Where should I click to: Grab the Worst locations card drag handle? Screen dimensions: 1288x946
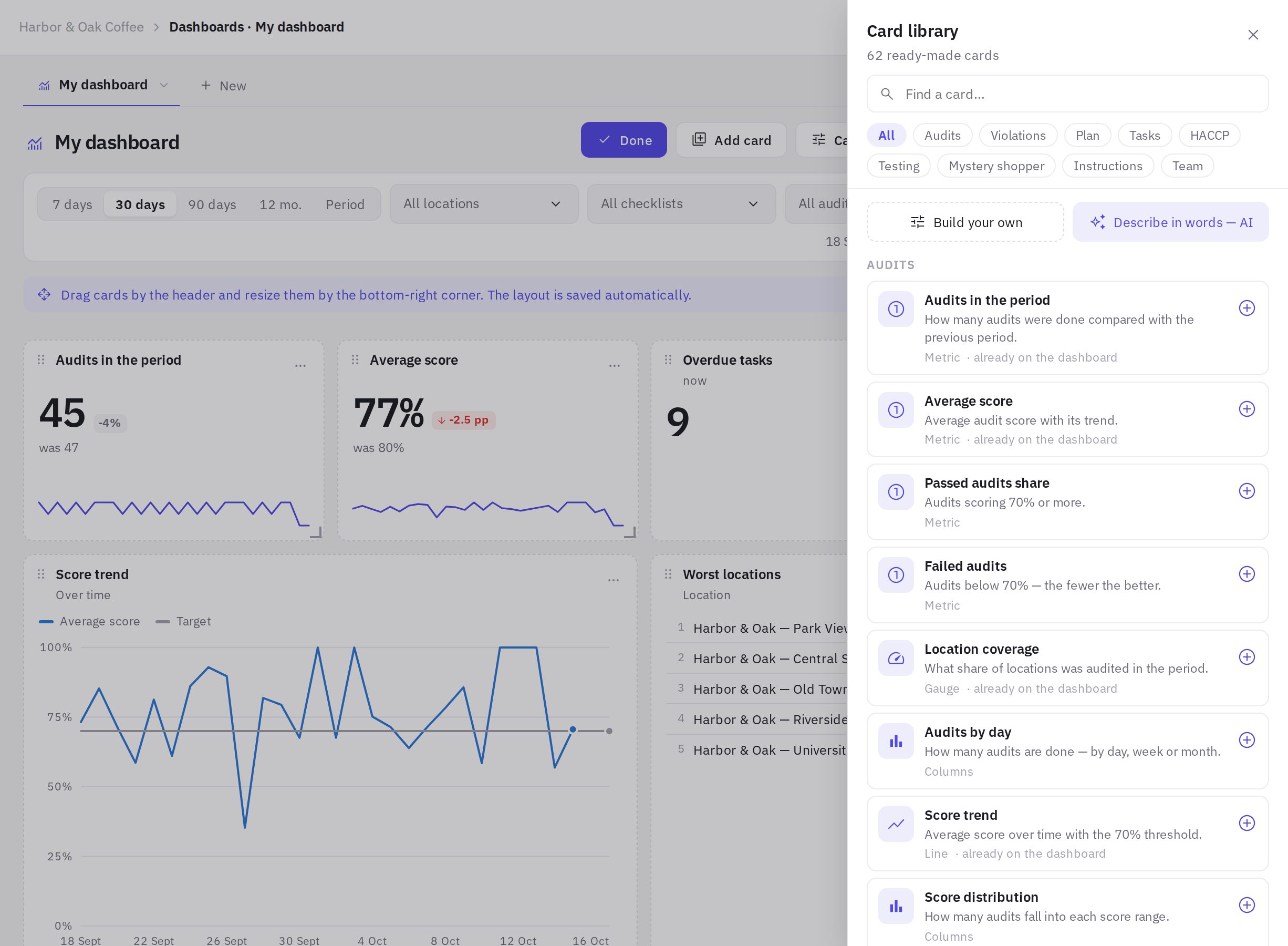[x=668, y=574]
